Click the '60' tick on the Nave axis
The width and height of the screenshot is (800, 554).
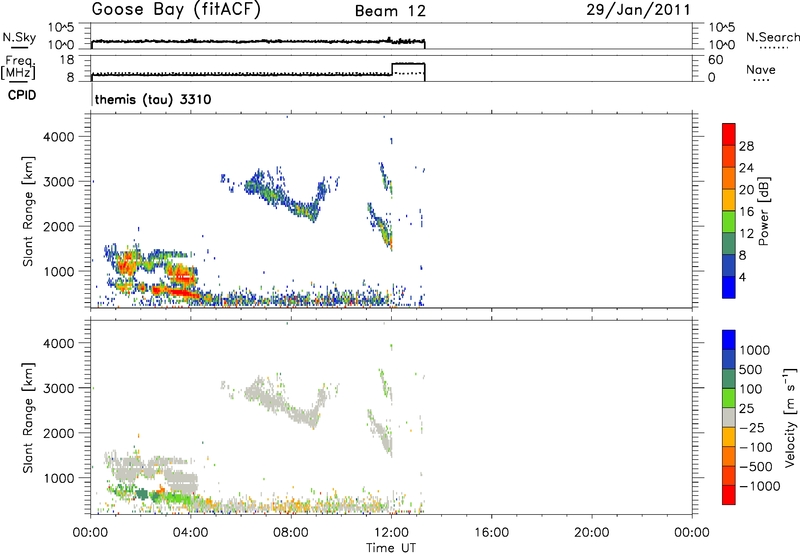pos(715,60)
